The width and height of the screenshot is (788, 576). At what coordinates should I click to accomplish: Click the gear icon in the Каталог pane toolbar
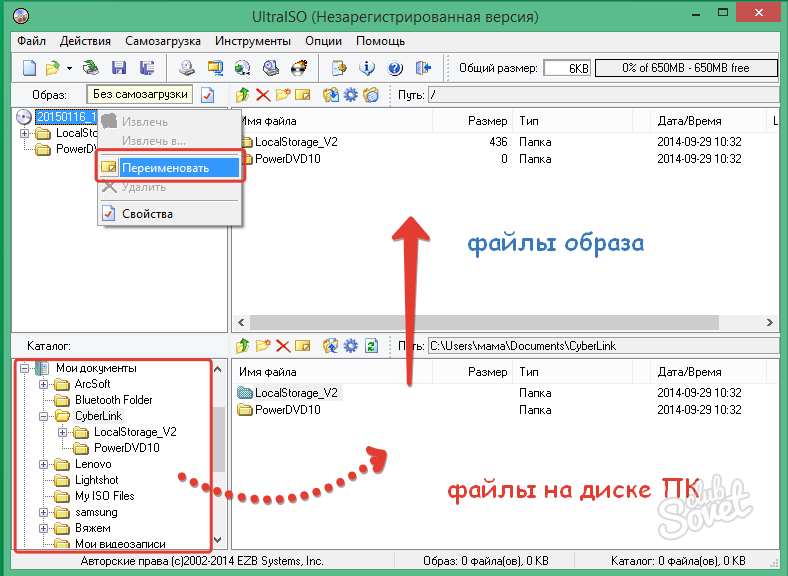350,346
